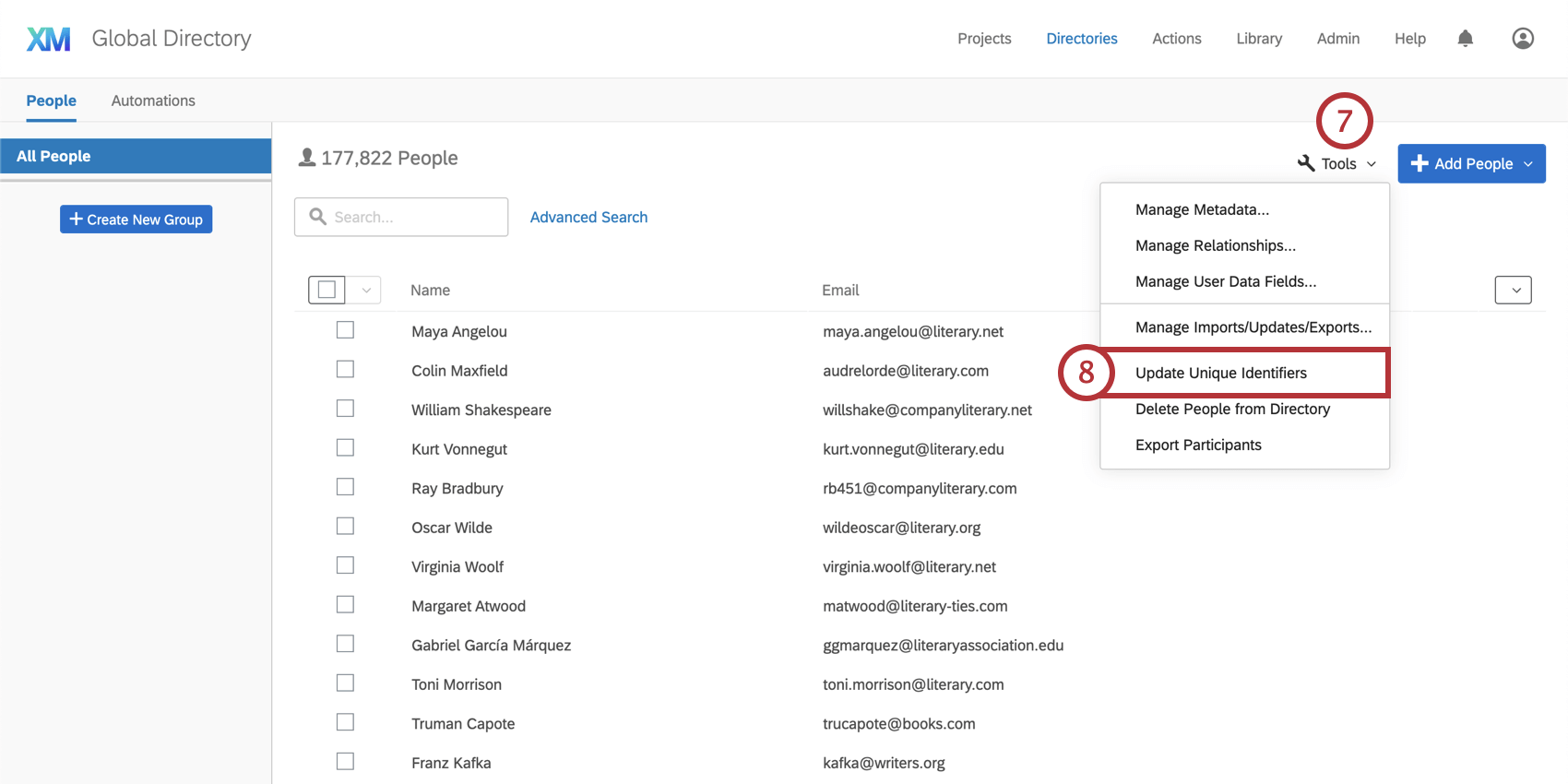
Task: Switch to the Automations tab
Action: (x=153, y=101)
